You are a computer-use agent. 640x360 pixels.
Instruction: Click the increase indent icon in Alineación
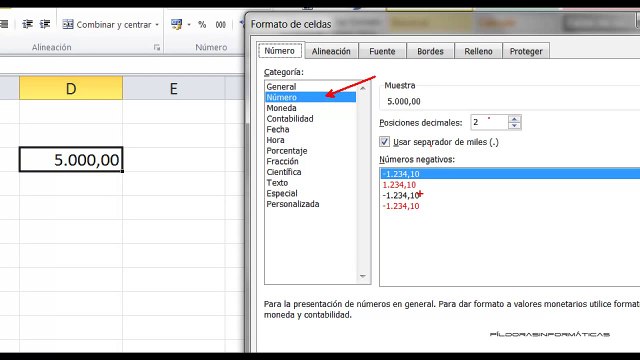pyautogui.click(x=45, y=24)
